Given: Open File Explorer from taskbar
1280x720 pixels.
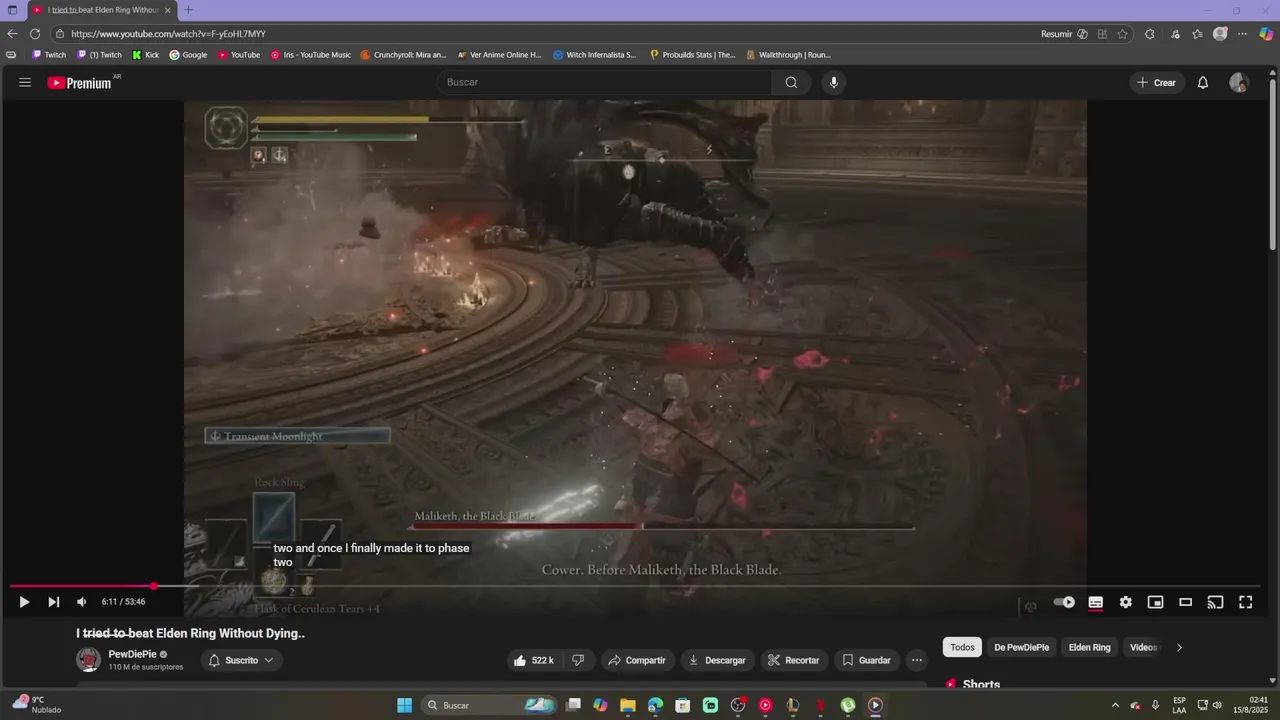Looking at the screenshot, I should click(x=628, y=705).
